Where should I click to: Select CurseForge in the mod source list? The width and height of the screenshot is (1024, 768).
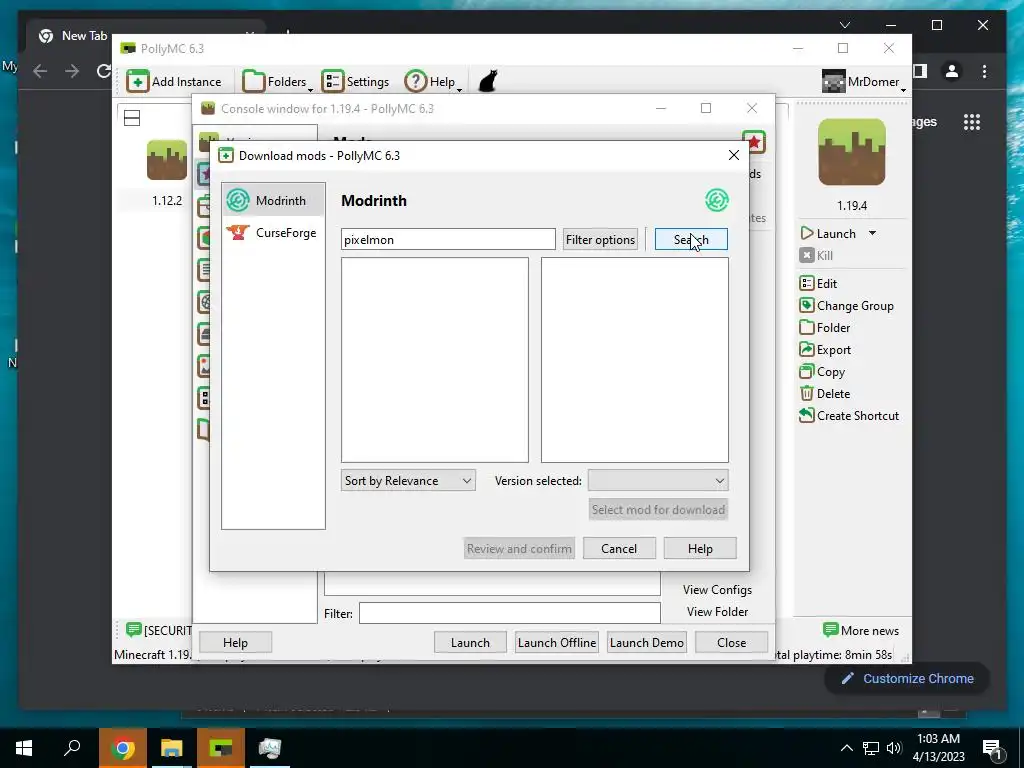tap(274, 232)
